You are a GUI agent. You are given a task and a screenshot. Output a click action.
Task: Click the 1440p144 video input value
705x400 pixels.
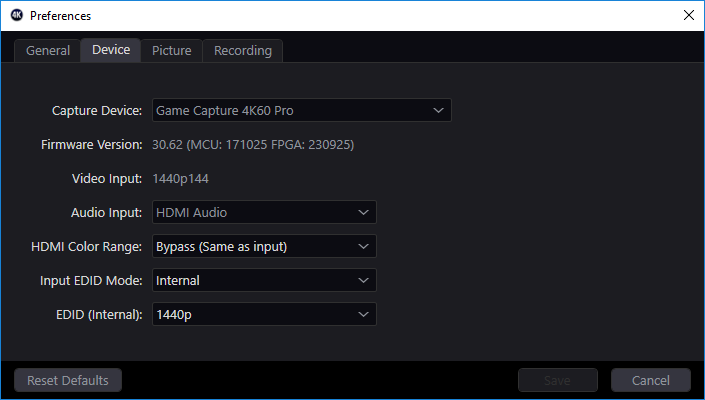click(x=180, y=179)
